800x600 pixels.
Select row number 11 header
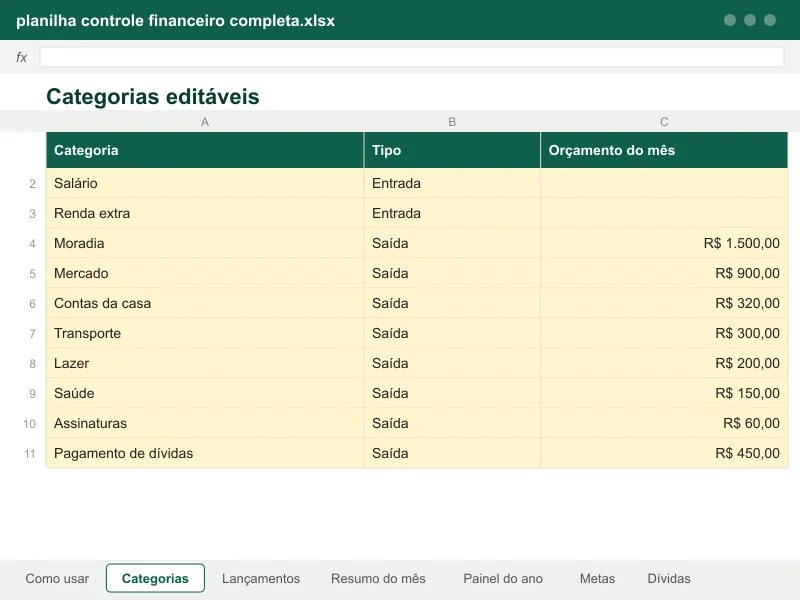(30, 454)
